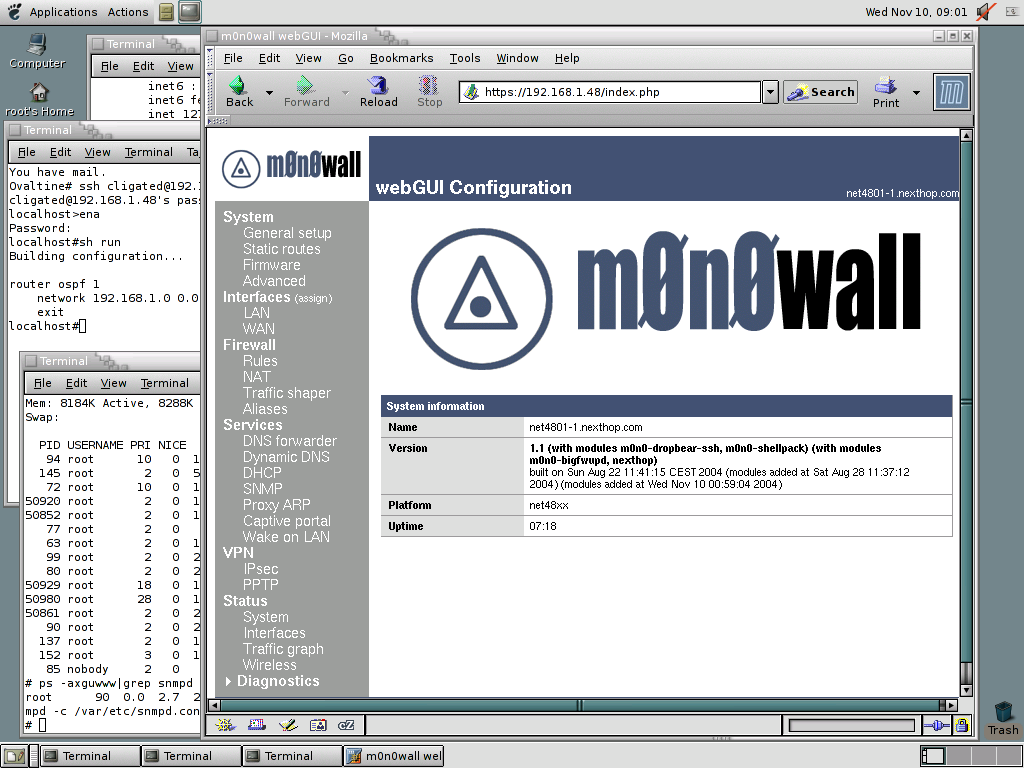This screenshot has height=768, width=1024.
Task: Open the Back button history dropdown arrow
Action: [x=269, y=93]
